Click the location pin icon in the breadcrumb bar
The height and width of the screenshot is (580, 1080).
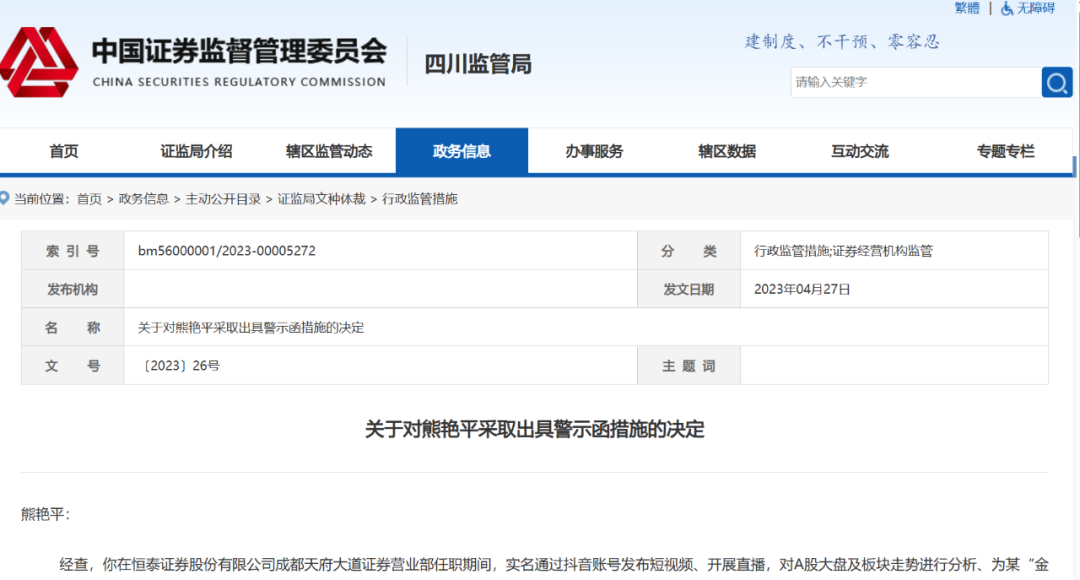pos(8,197)
